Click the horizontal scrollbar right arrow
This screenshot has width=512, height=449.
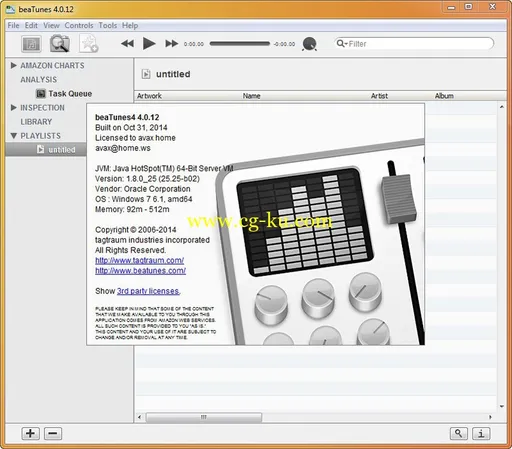pyautogui.click(x=490, y=417)
